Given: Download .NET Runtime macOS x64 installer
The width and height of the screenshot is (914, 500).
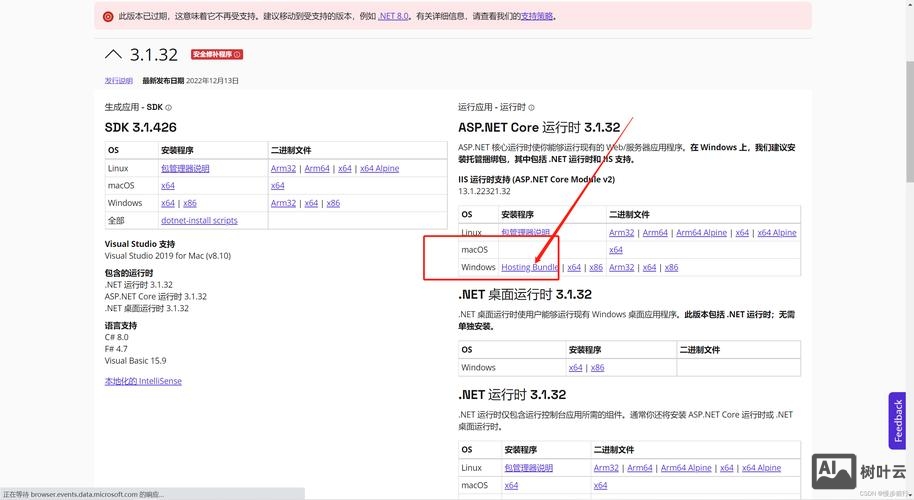Looking at the screenshot, I should tap(511, 485).
